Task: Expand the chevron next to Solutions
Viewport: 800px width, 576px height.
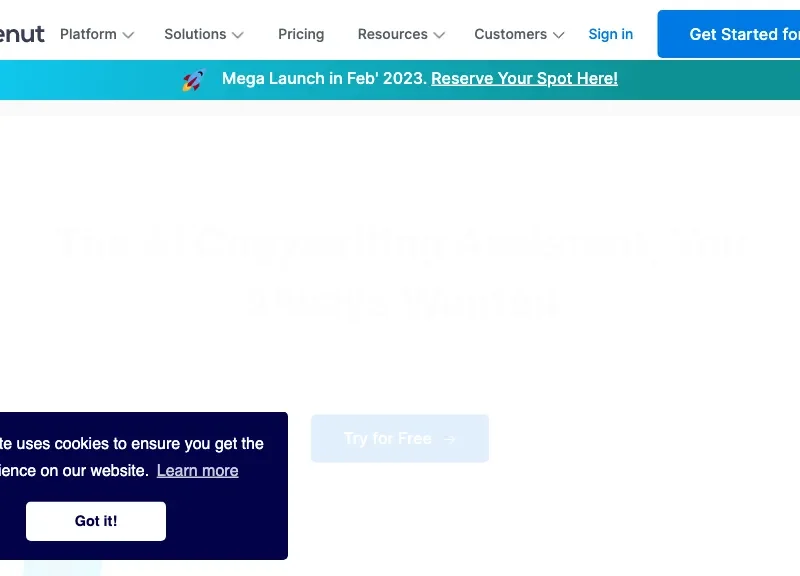Action: click(237, 35)
